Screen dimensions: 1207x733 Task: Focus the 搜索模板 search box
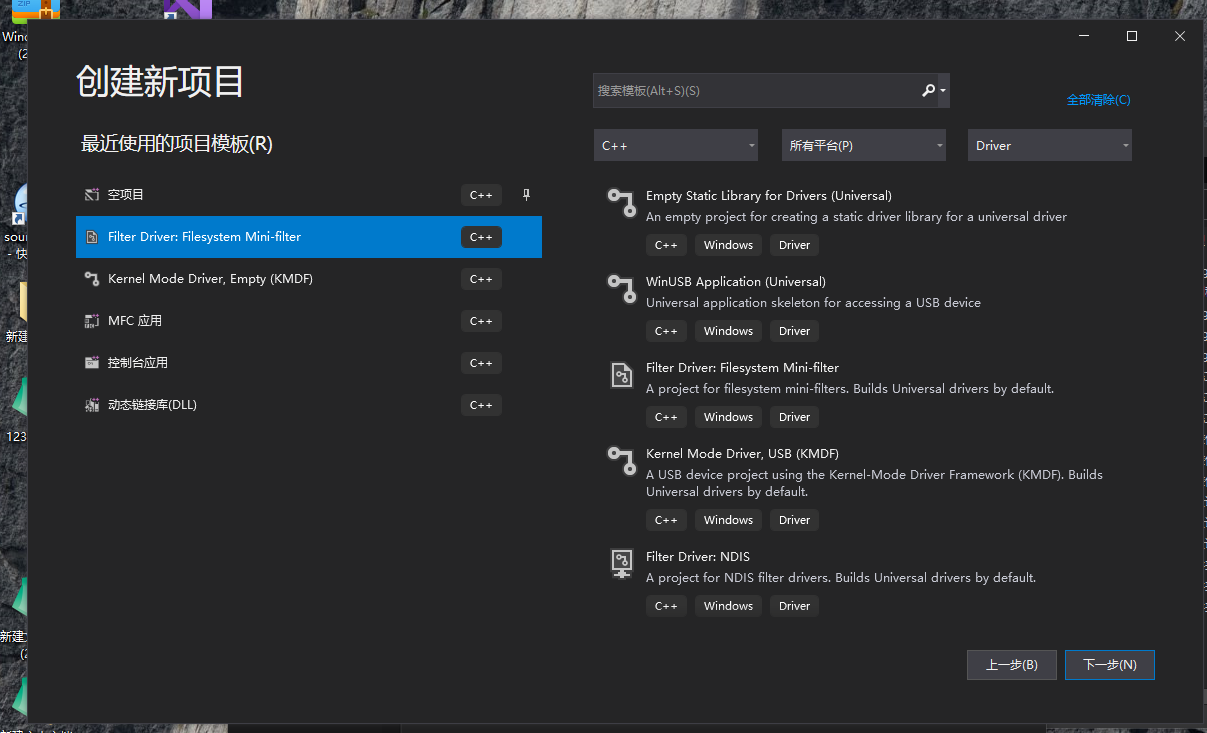pos(755,91)
